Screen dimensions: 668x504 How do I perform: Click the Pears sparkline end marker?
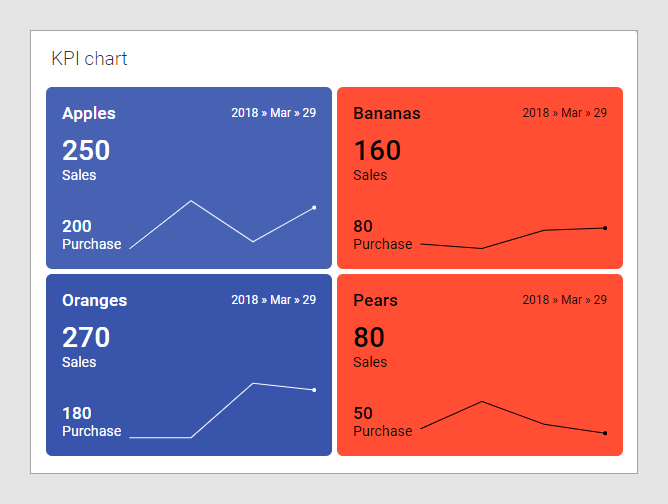[605, 433]
